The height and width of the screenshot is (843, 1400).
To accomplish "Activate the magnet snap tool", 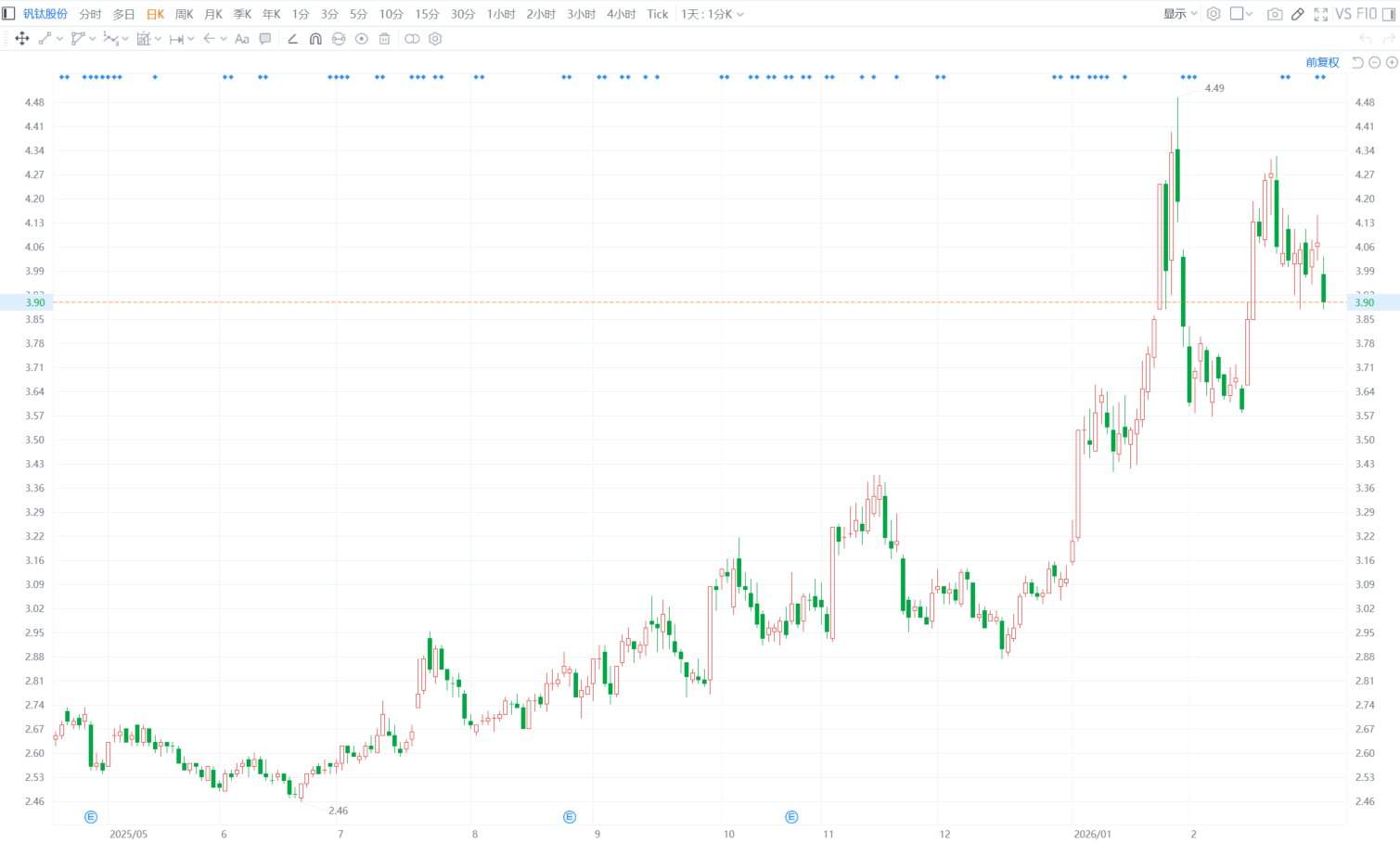I will coord(315,39).
